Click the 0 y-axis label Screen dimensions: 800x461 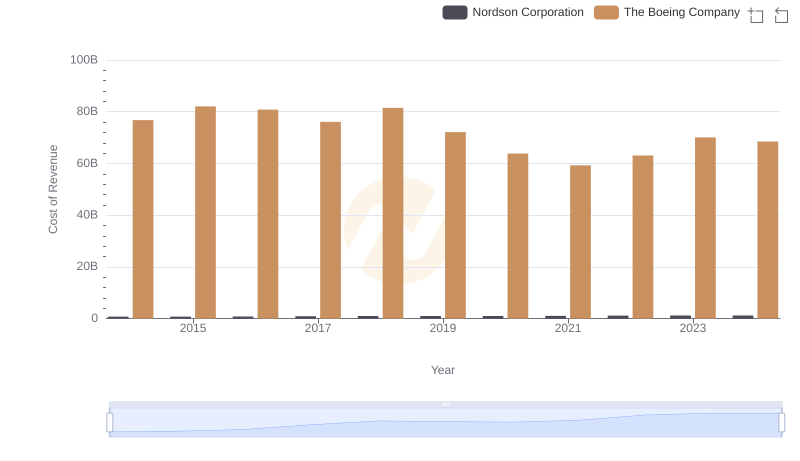pos(94,318)
